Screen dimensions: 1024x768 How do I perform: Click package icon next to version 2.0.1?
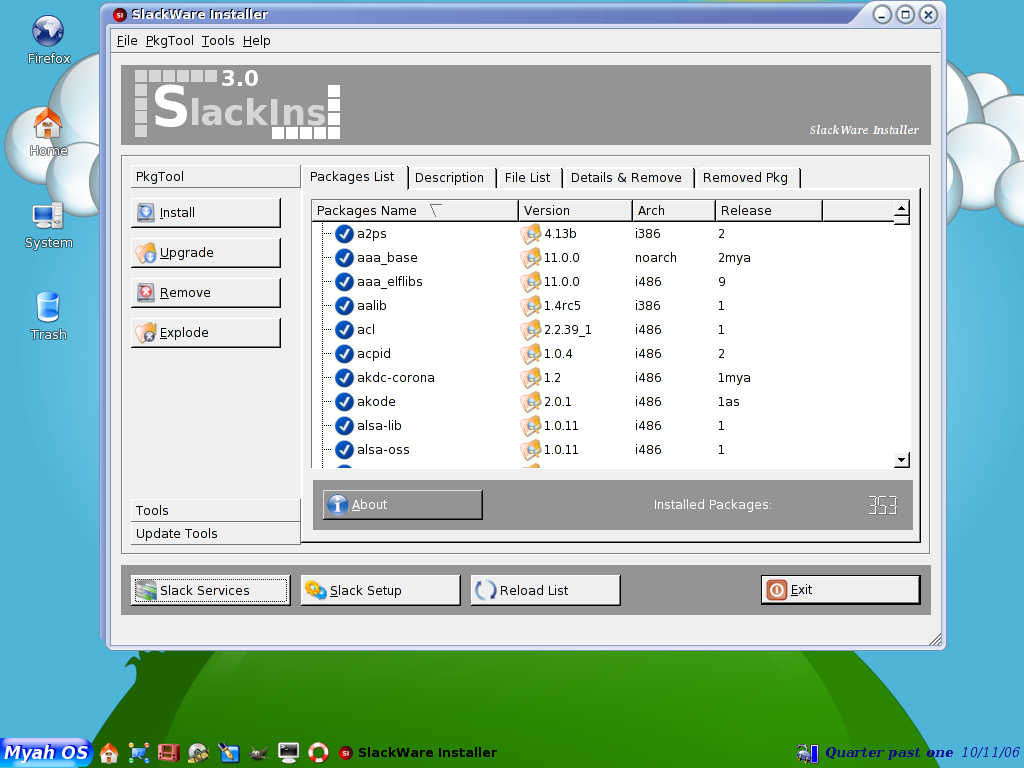(x=531, y=402)
